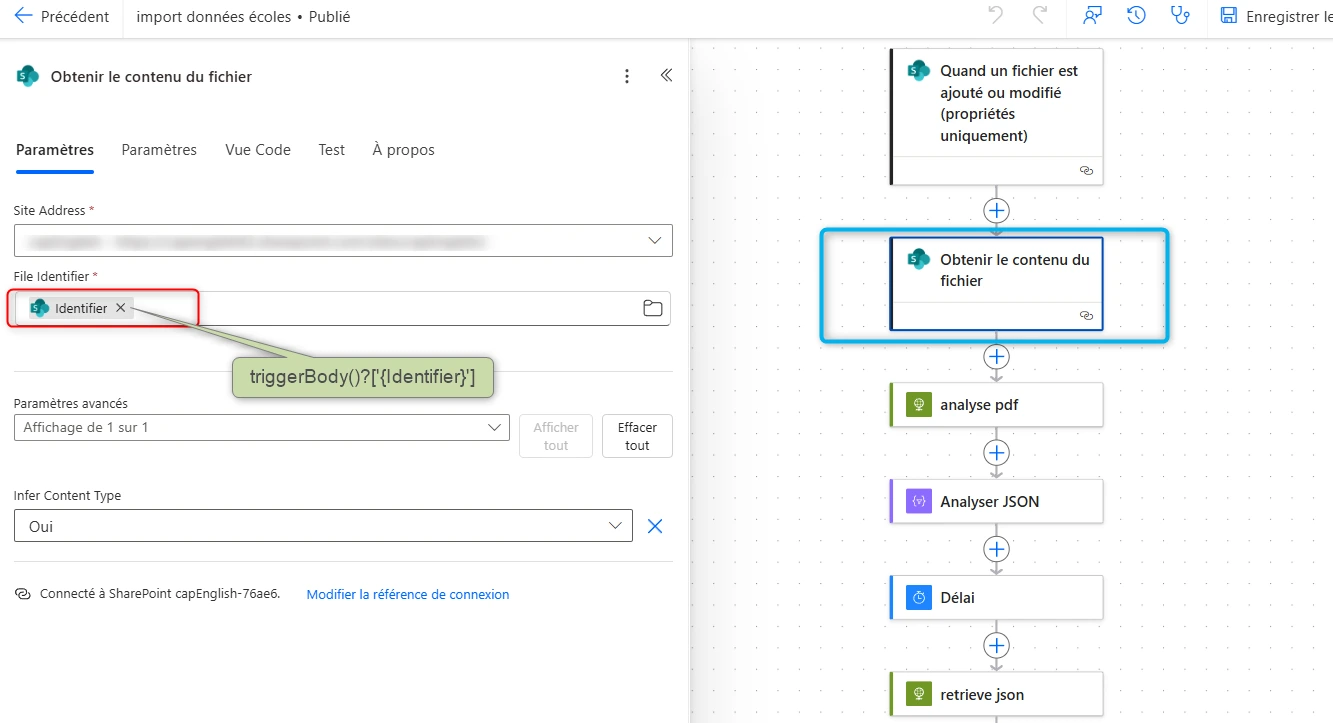Add step above Délai card
The width and height of the screenshot is (1333, 723).
coord(996,549)
